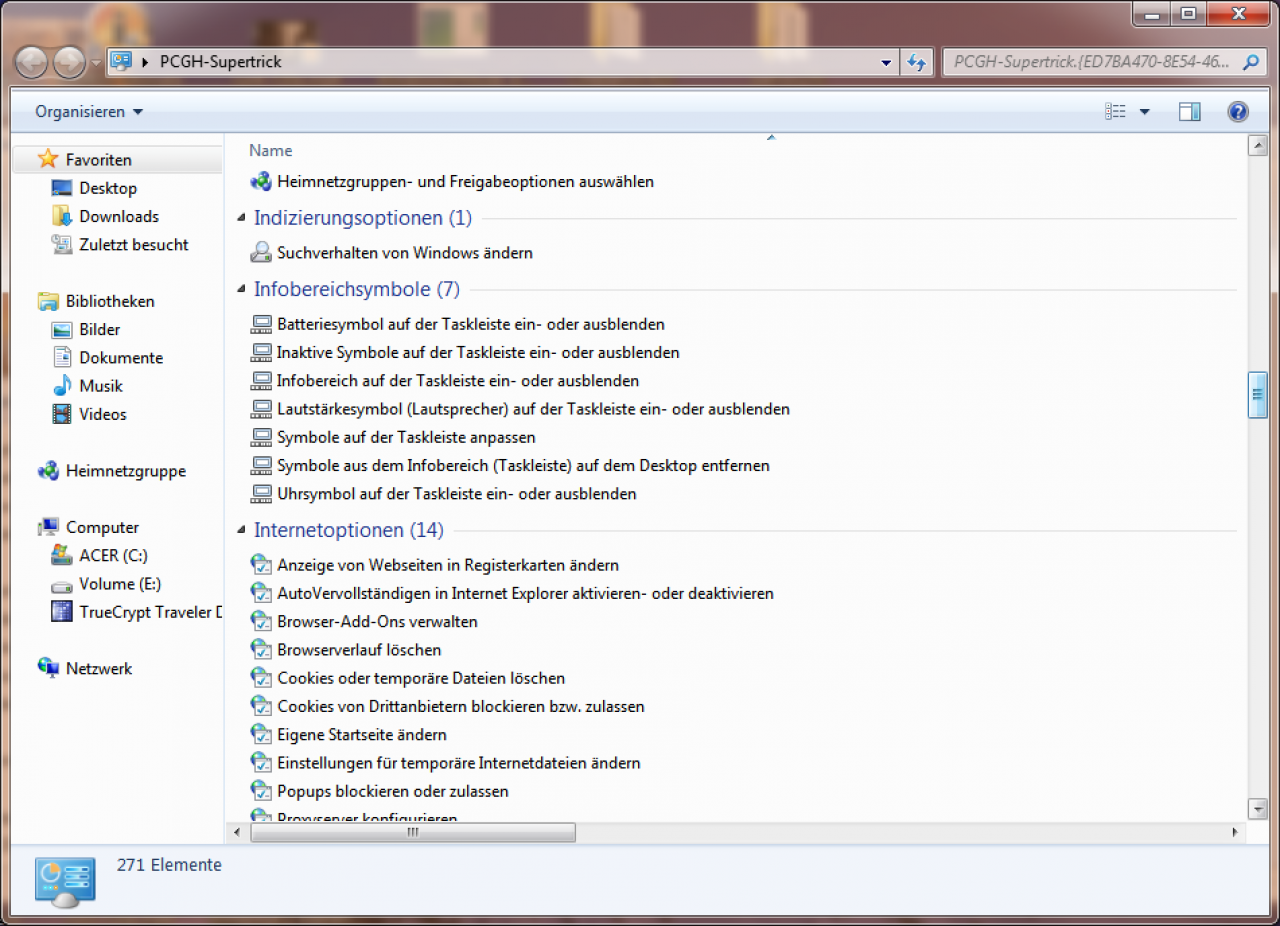The width and height of the screenshot is (1280, 926).
Task: Select the Infobereichsymbole (7) group header
Action: 357,289
